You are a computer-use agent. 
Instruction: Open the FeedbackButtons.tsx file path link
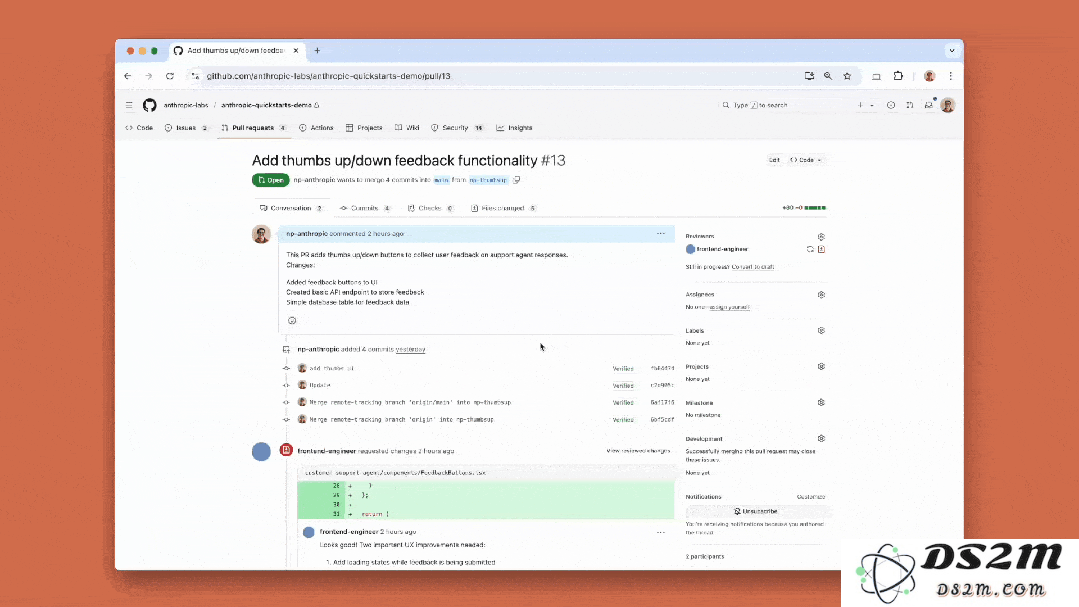[396, 473]
